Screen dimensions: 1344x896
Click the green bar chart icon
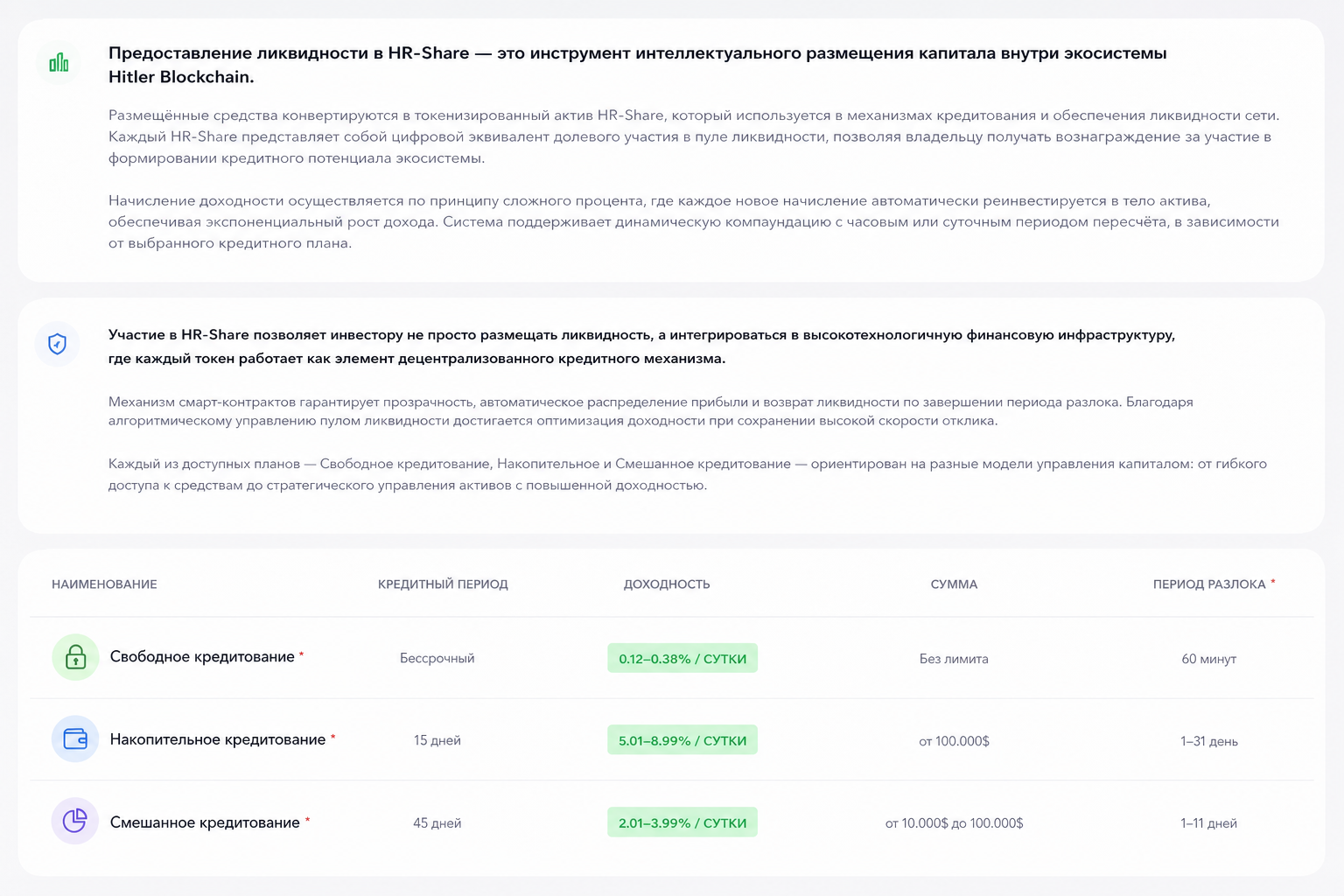click(x=59, y=63)
